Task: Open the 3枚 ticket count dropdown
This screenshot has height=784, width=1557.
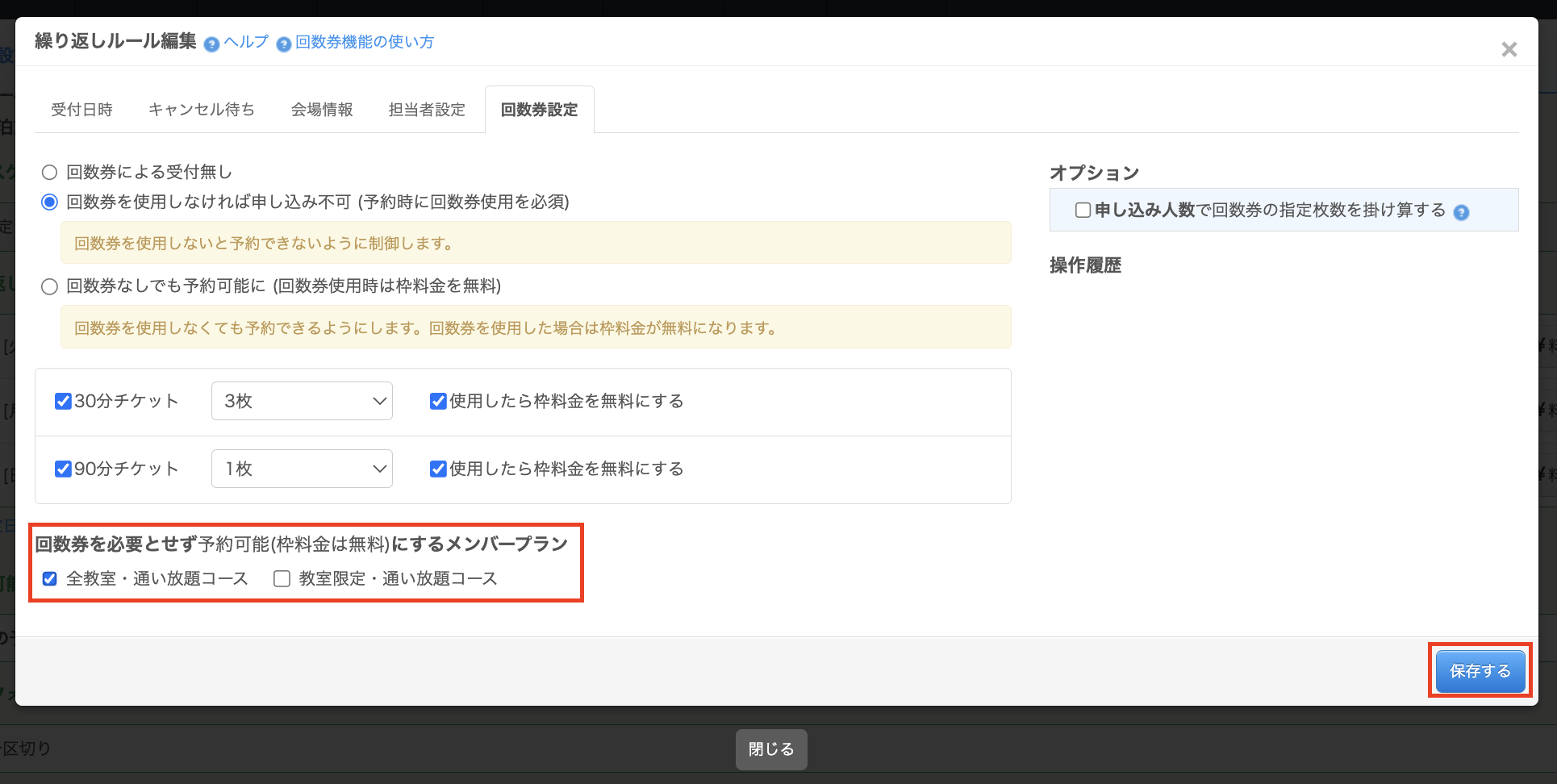Action: pos(302,401)
